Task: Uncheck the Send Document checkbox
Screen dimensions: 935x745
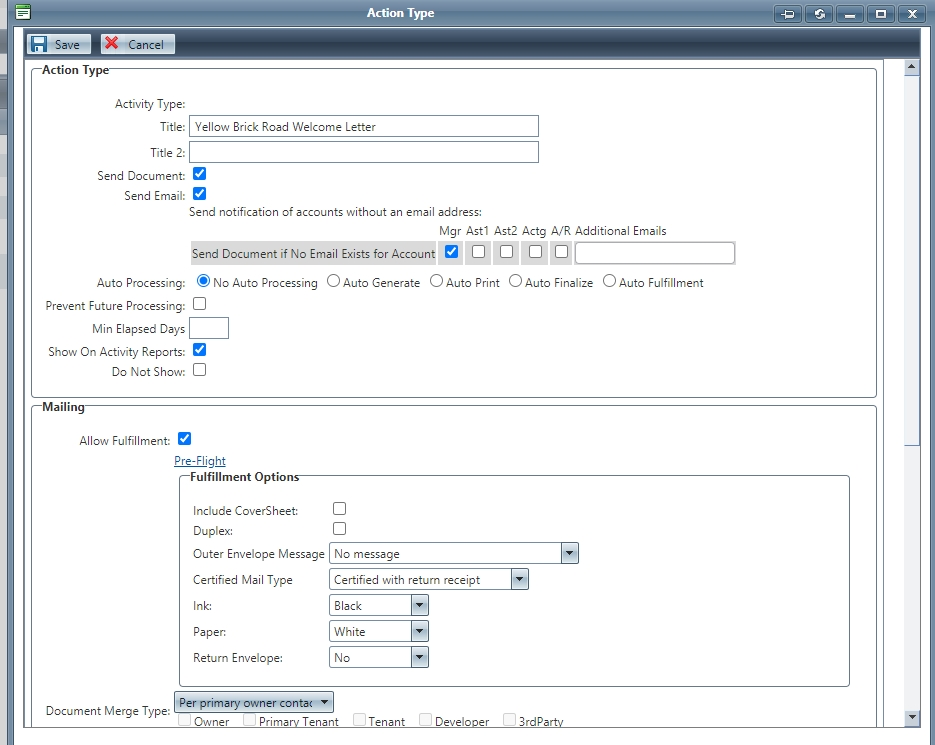Action: point(198,174)
